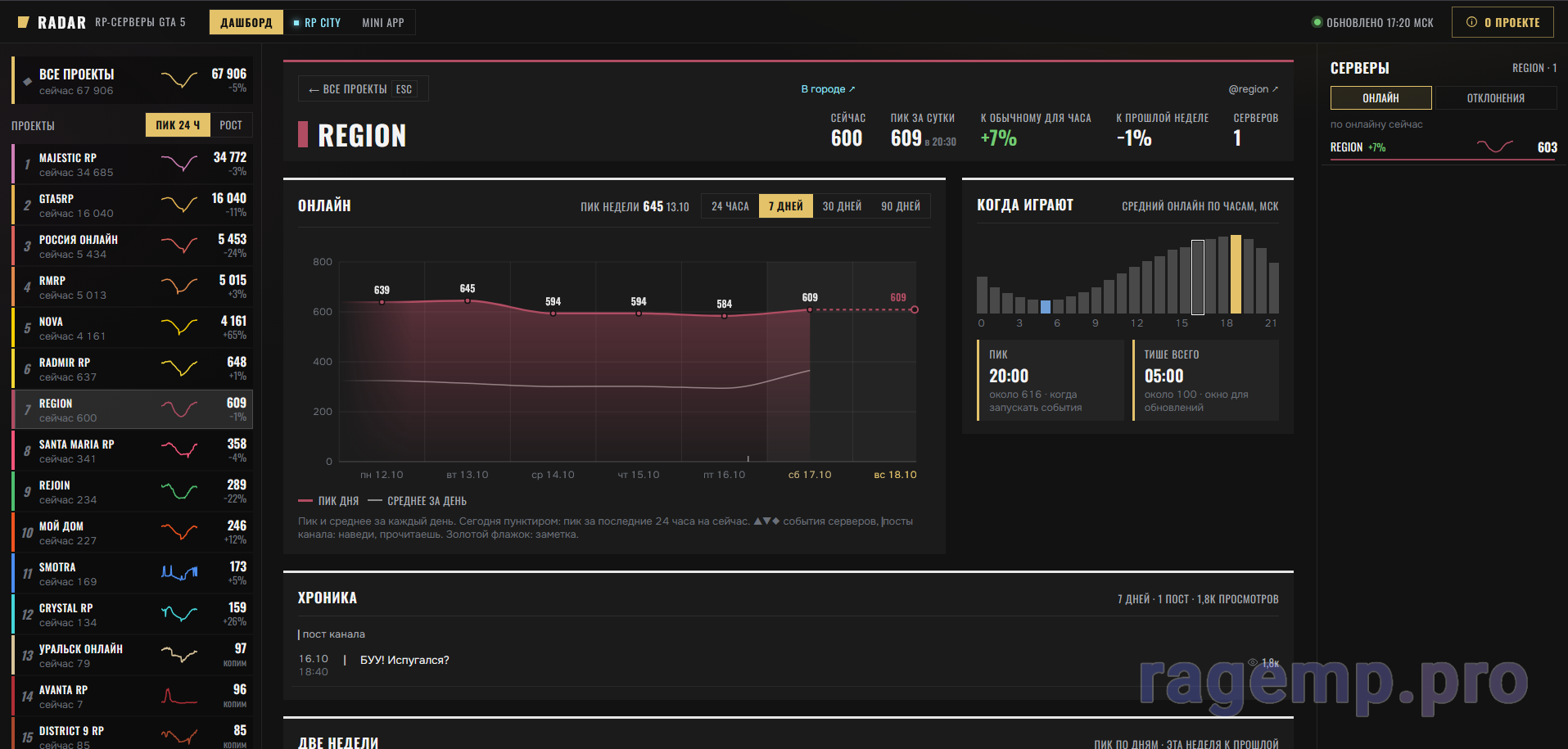
Task: Open the Все проекты summary row
Action: point(133,80)
